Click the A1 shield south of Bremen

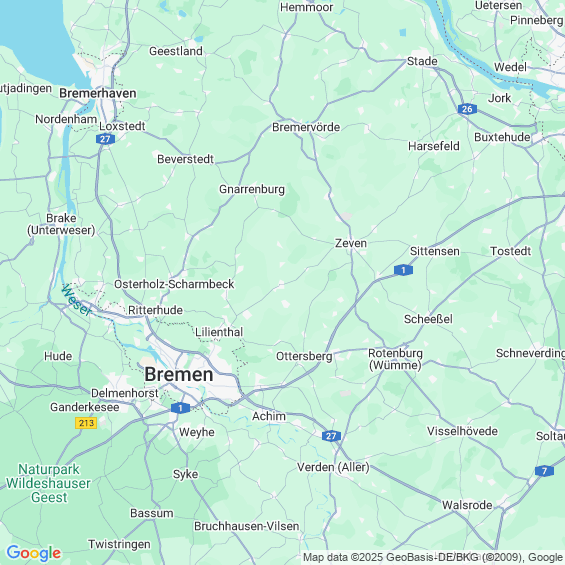point(180,408)
